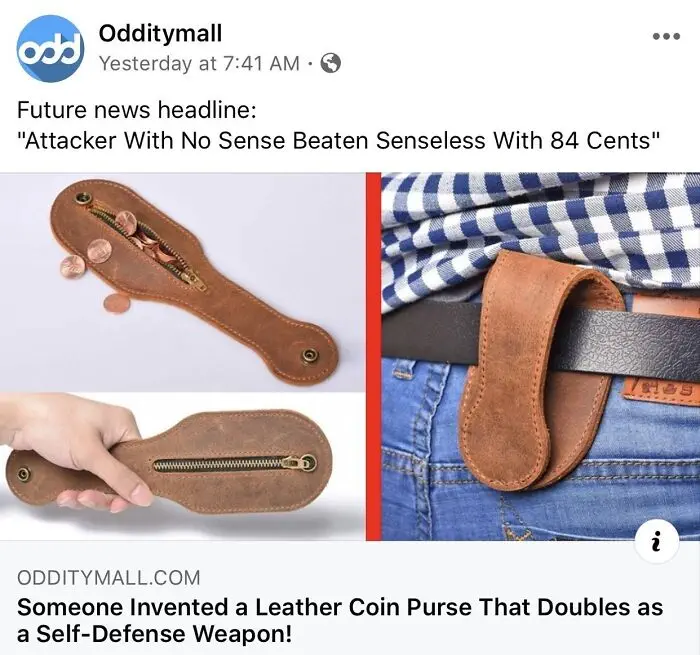Viewport: 700px width, 655px height.
Task: View the open coin purse with pennies photo
Action: [x=183, y=282]
